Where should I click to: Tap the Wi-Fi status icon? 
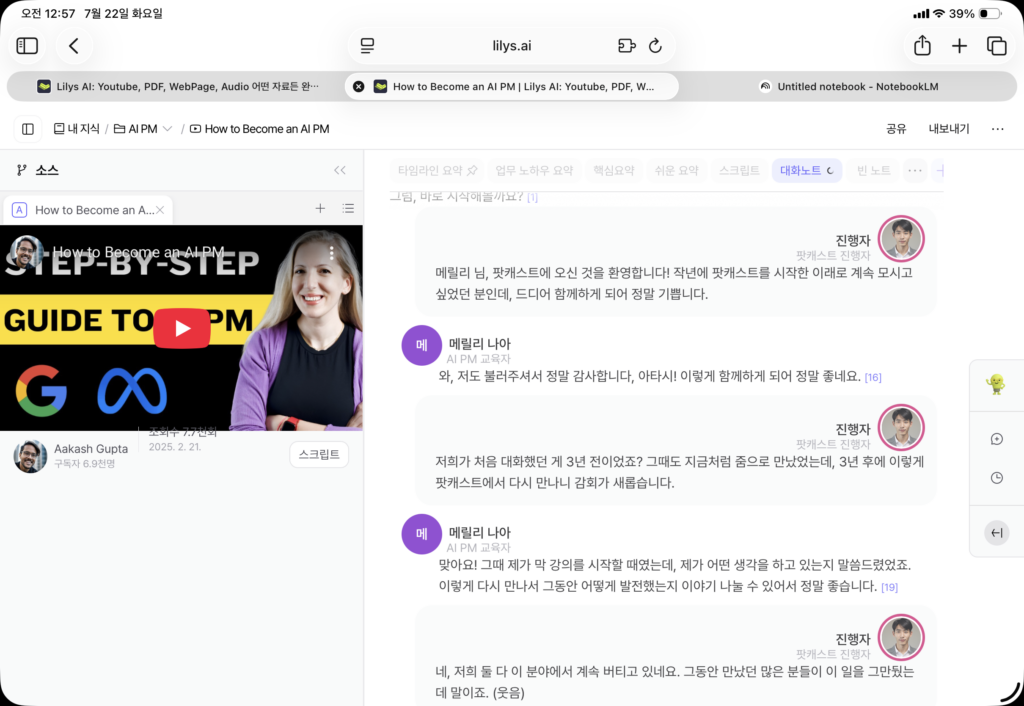pos(939,14)
